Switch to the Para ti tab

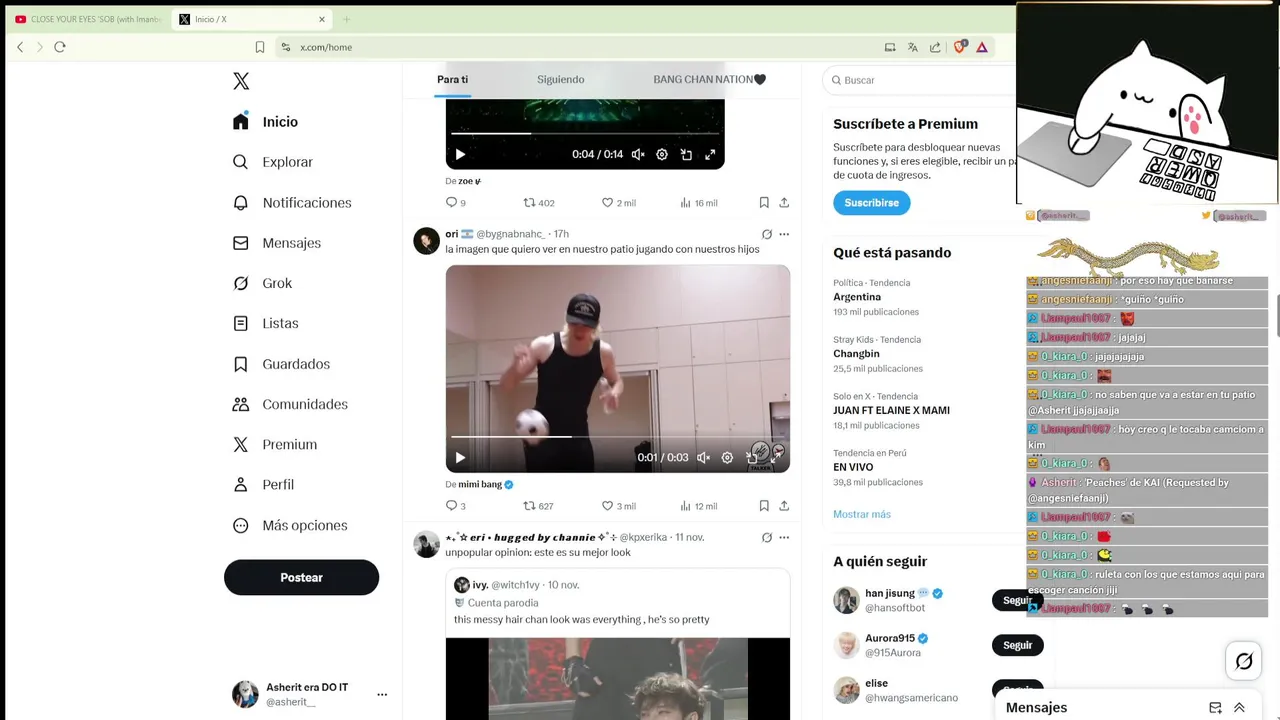click(x=452, y=79)
